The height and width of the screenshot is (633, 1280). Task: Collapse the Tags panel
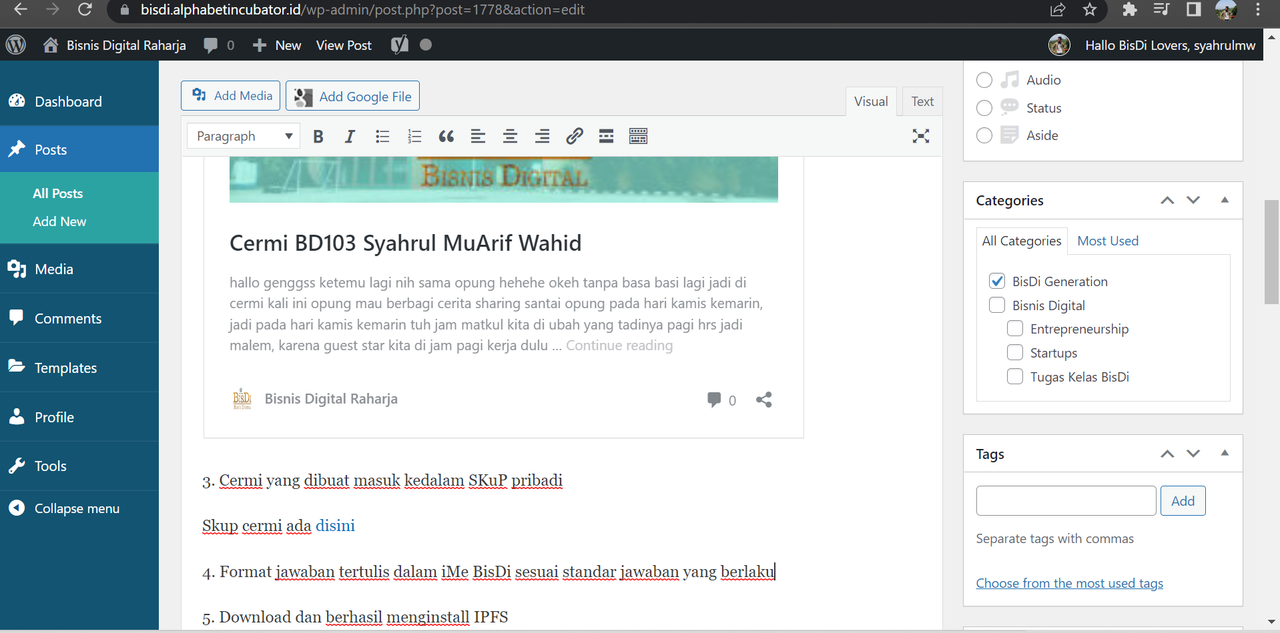coord(1225,454)
